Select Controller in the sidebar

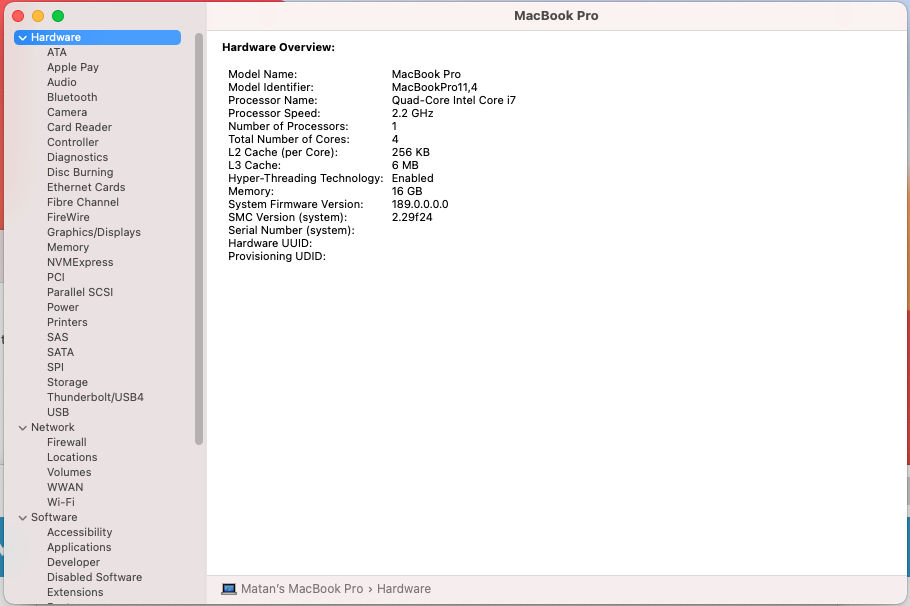[x=73, y=142]
